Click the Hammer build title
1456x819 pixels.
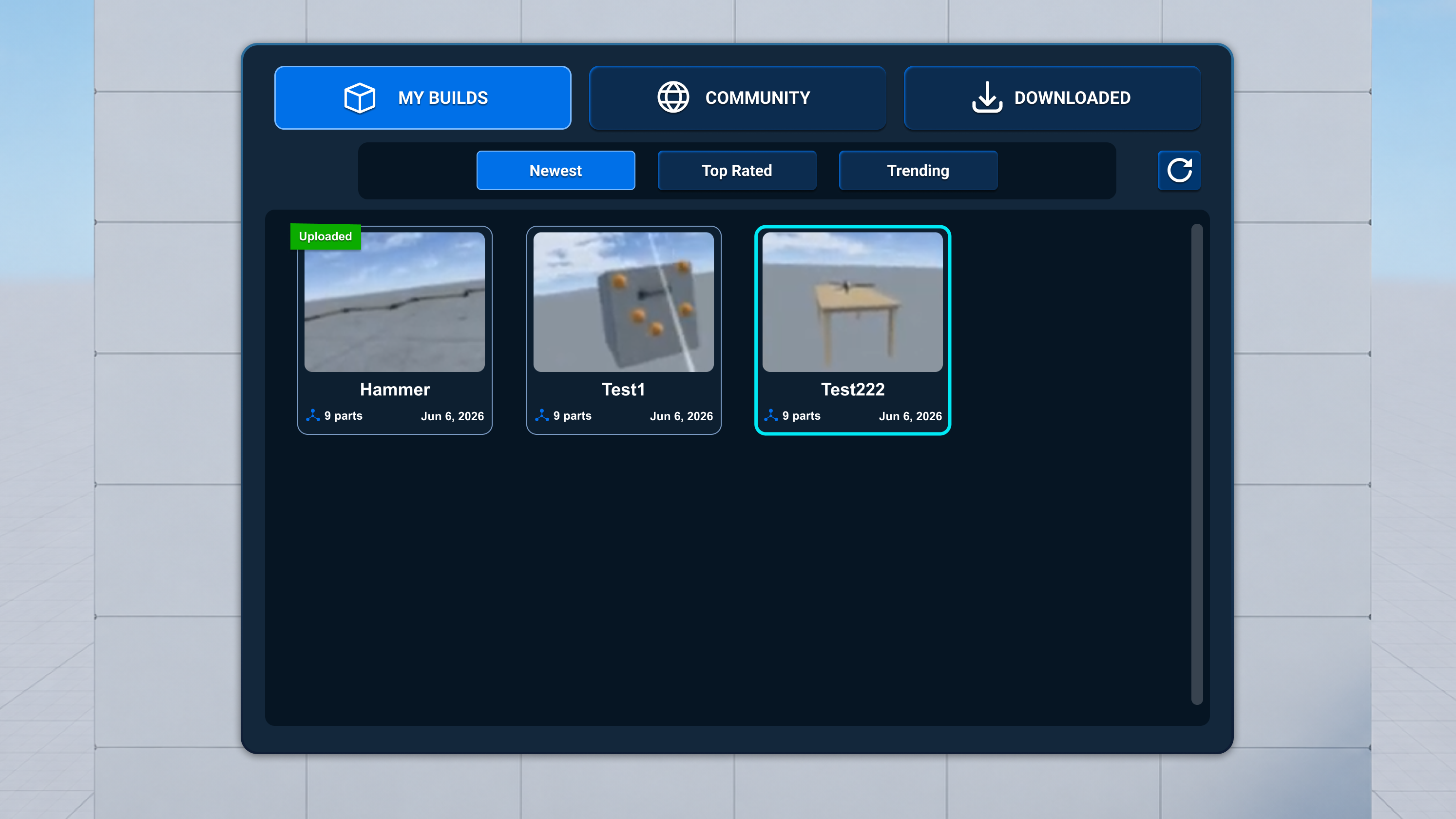(395, 390)
